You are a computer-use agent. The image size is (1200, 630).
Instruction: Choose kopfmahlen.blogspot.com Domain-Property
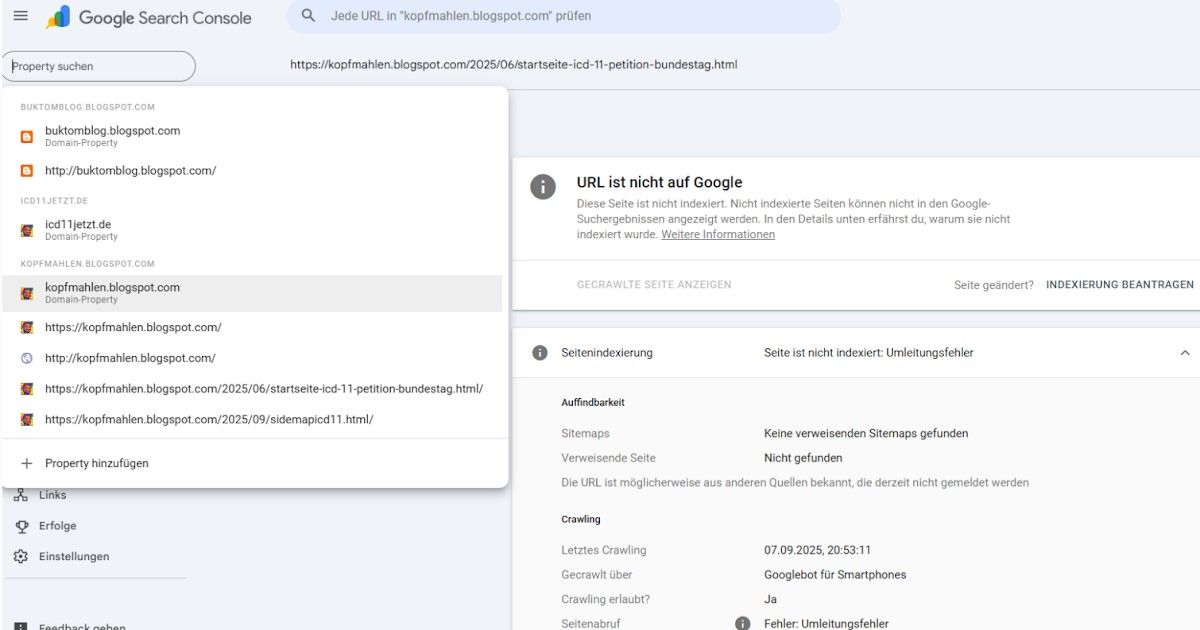click(x=112, y=293)
